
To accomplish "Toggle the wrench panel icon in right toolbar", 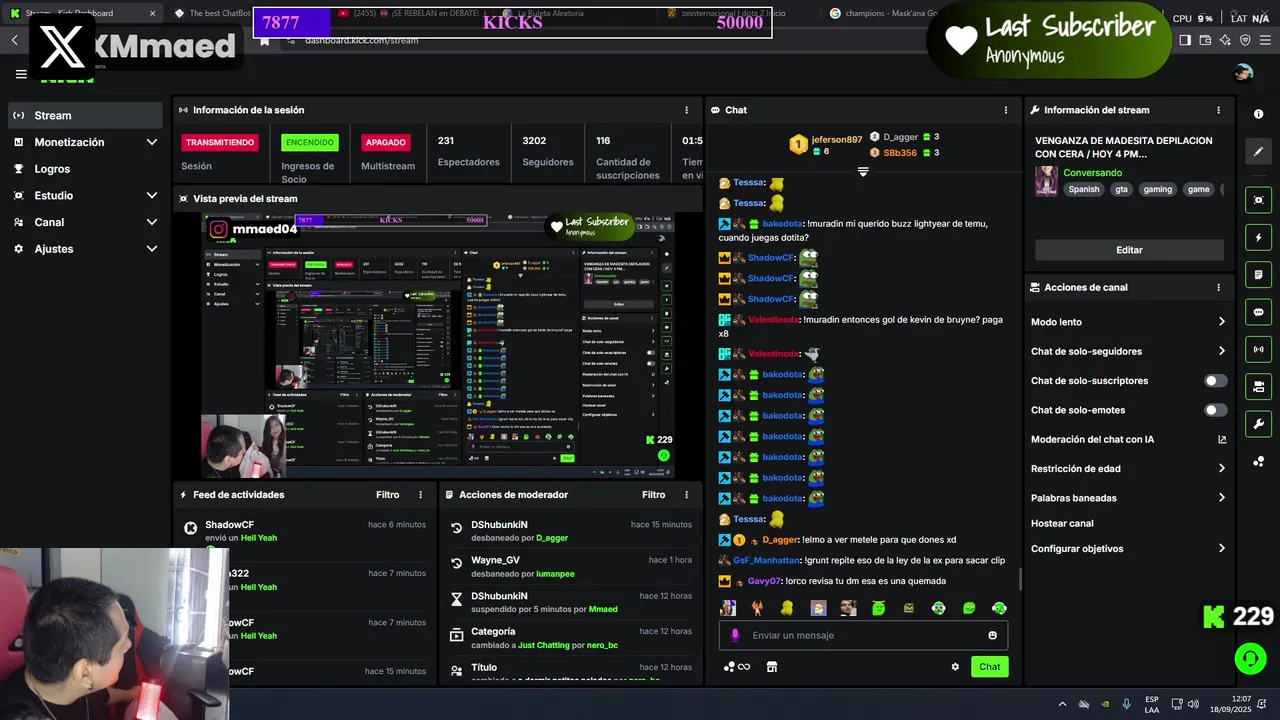I will pos(1258,423).
